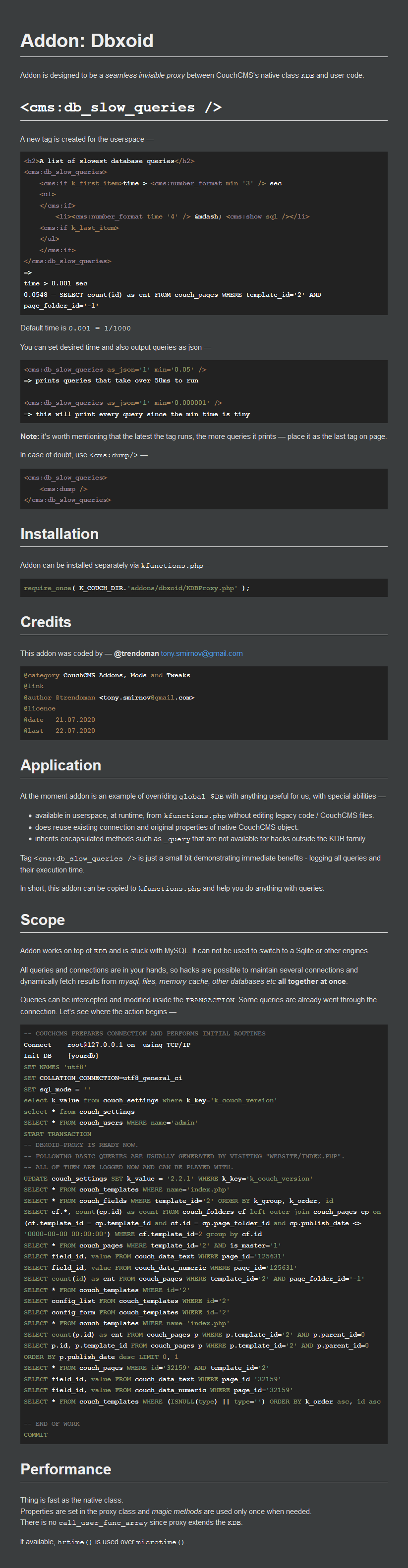Click the inline "hrtime()" code
The height and width of the screenshot is (1568, 408).
coord(75,1542)
